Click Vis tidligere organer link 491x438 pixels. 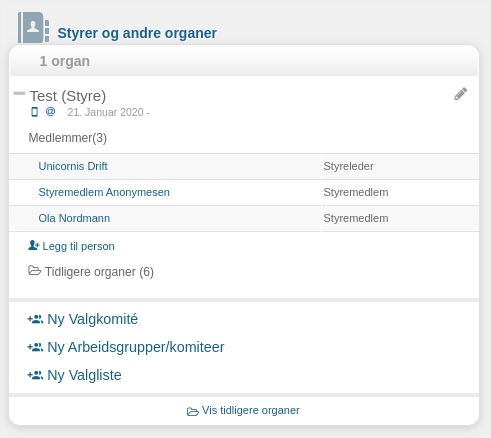[251, 410]
